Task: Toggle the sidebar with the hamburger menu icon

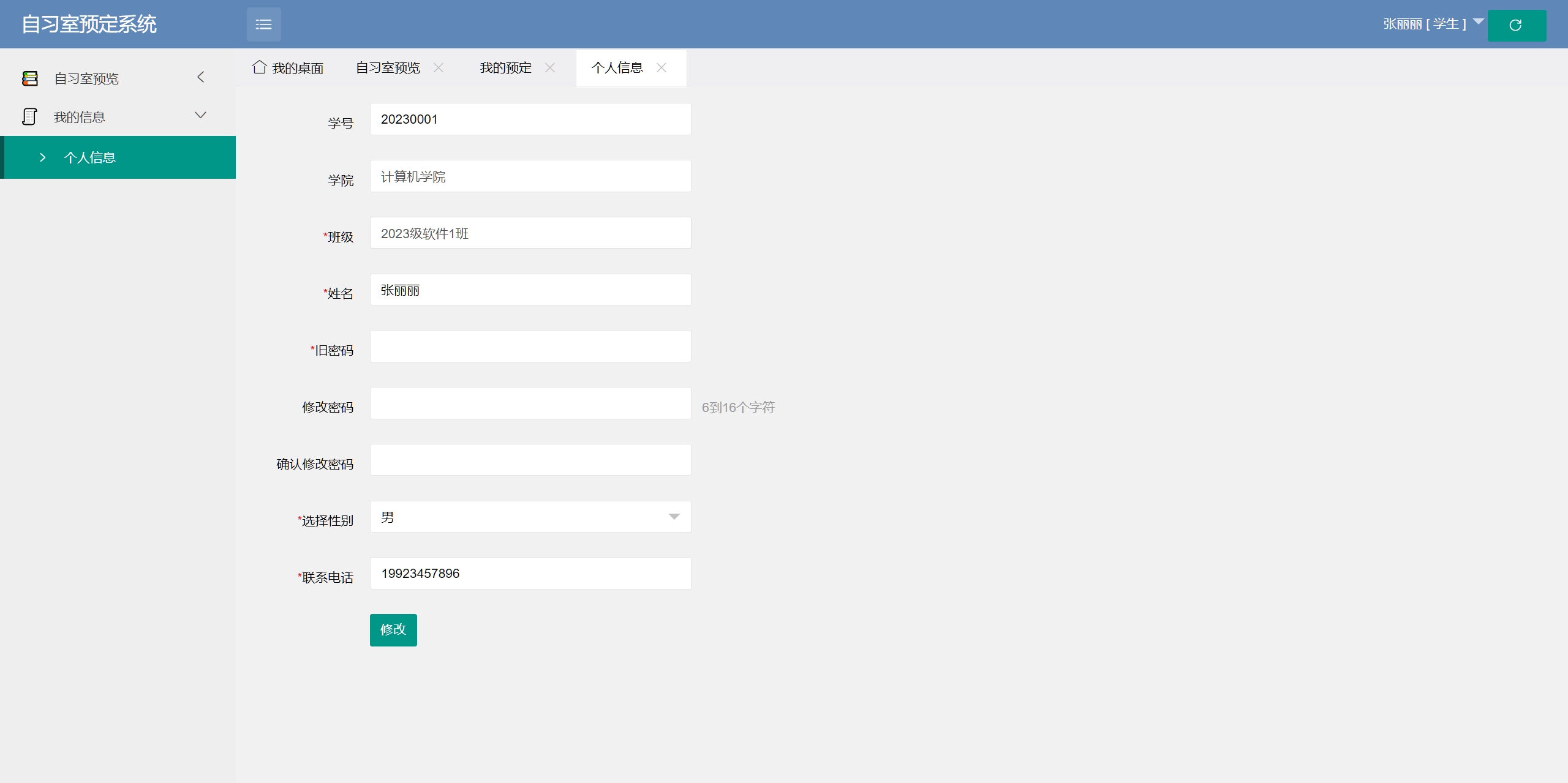Action: (263, 24)
